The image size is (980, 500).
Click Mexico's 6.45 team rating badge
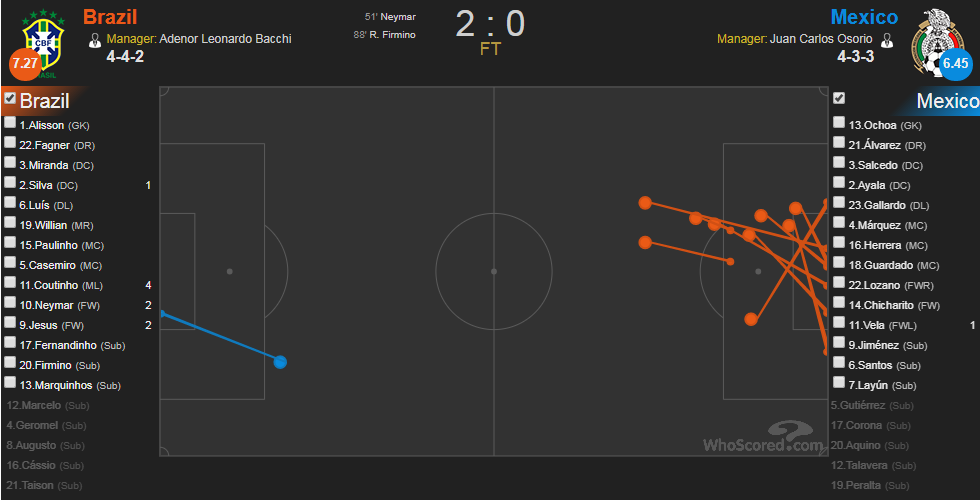[956, 63]
